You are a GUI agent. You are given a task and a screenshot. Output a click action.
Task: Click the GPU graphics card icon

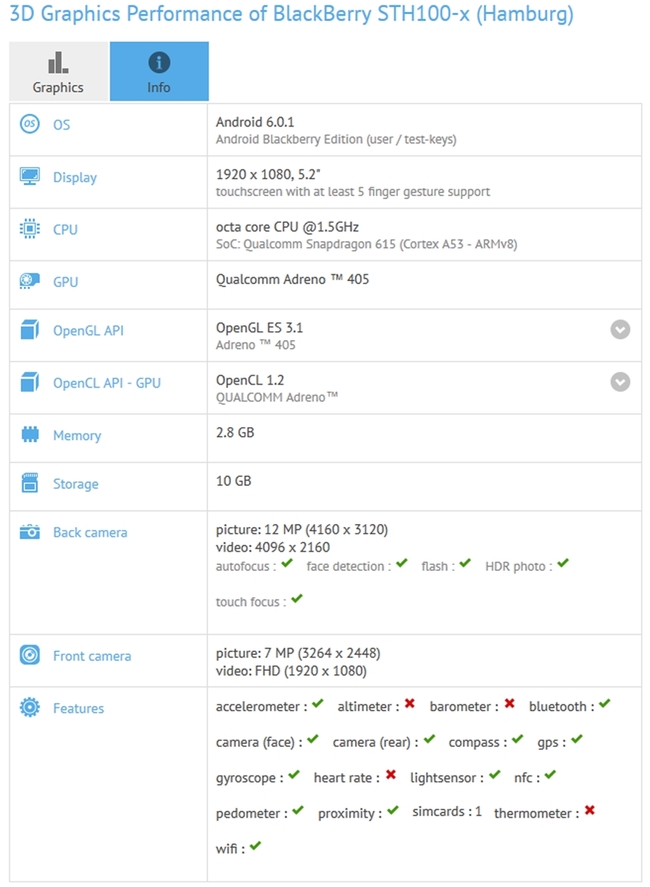(x=29, y=281)
